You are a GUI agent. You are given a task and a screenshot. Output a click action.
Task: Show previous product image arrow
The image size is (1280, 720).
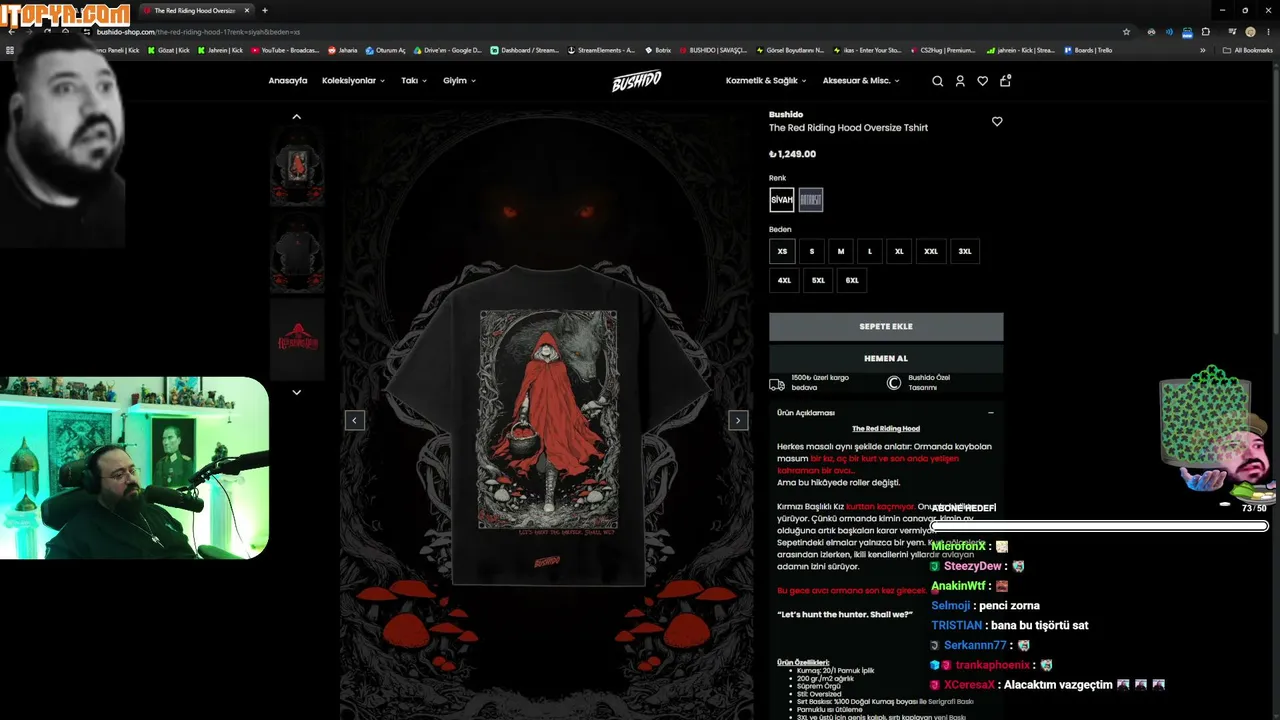354,420
